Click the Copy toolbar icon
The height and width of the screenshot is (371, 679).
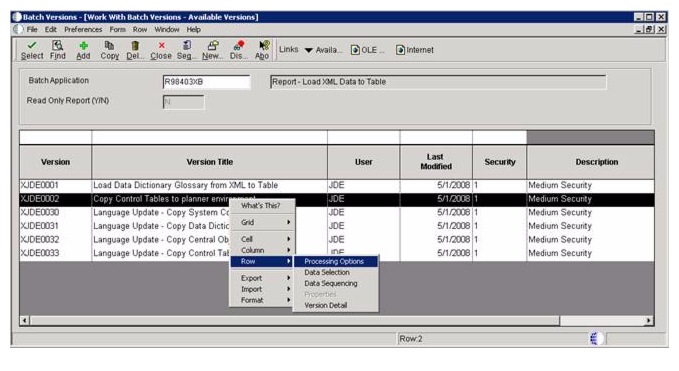tap(109, 45)
